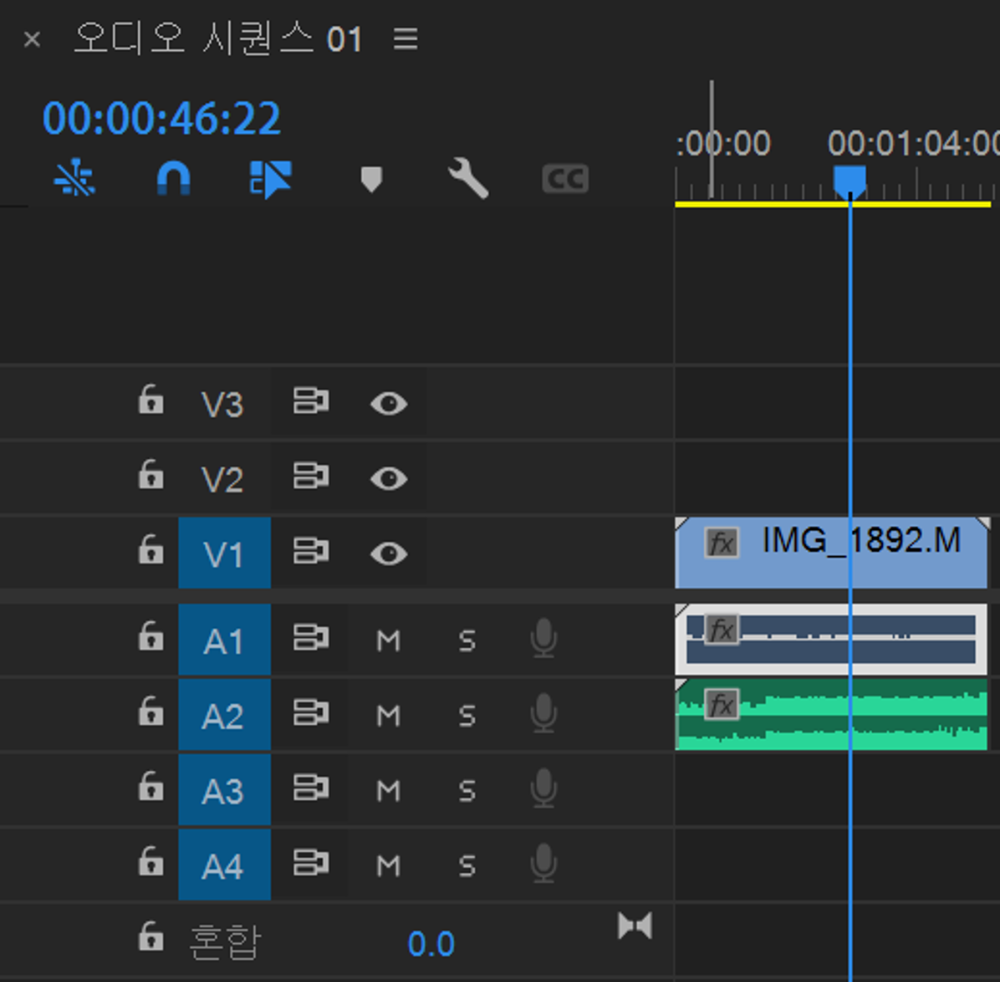Select the 오디오 시퀀스 01 tab title
This screenshot has height=982, width=1000.
[218, 39]
